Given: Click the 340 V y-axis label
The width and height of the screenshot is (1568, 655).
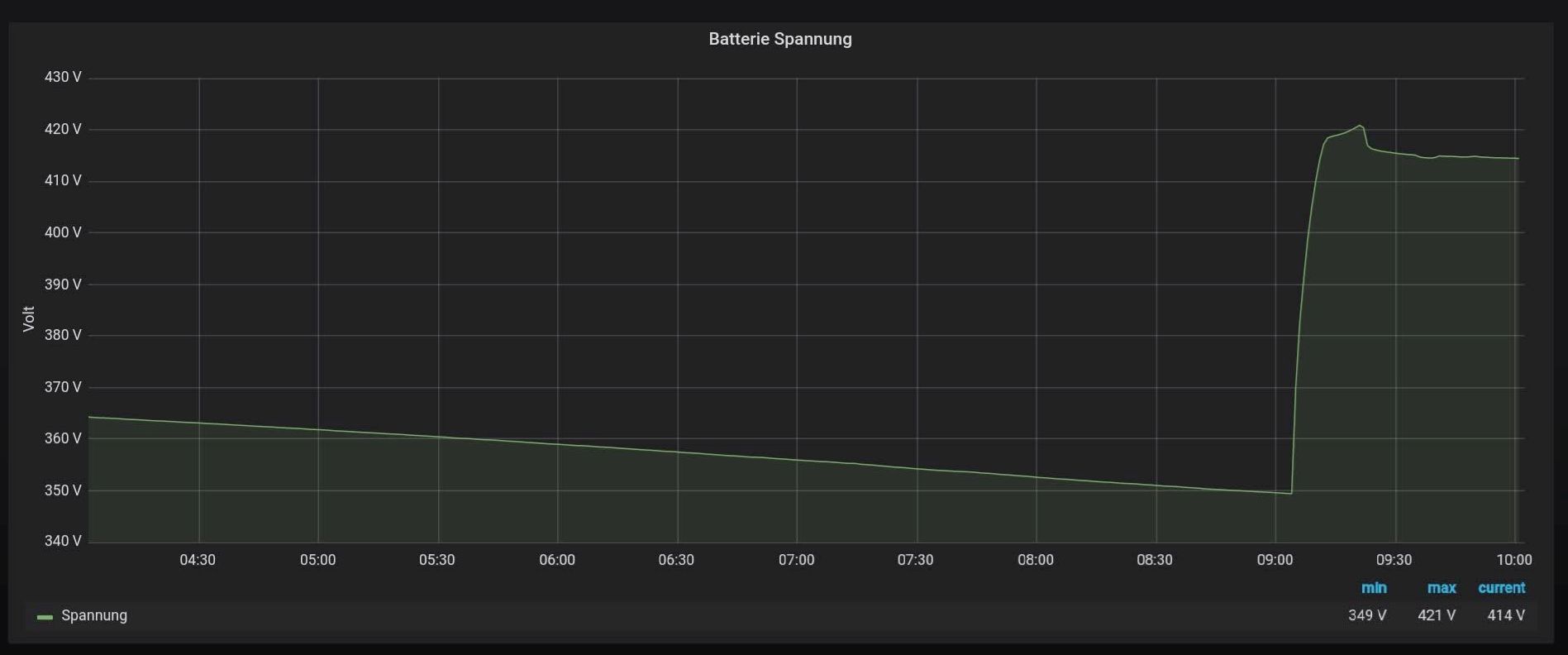Looking at the screenshot, I should coord(63,541).
